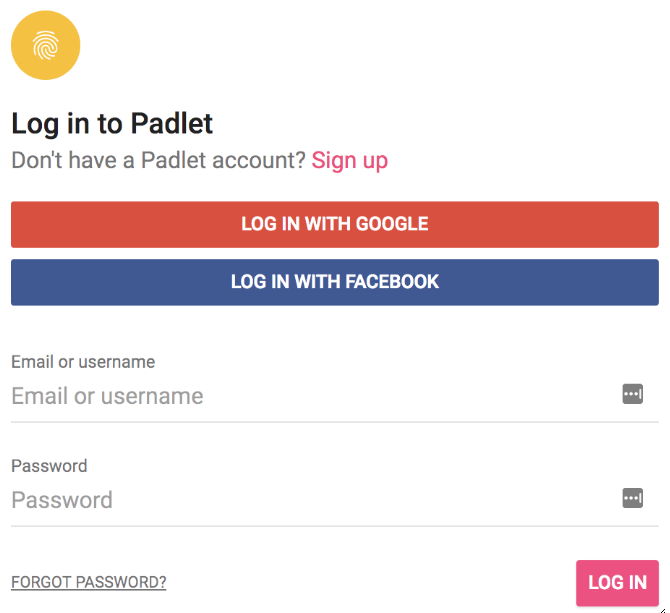The image size is (670, 613).
Task: Open the Forgot Password? link
Action: pos(88,582)
